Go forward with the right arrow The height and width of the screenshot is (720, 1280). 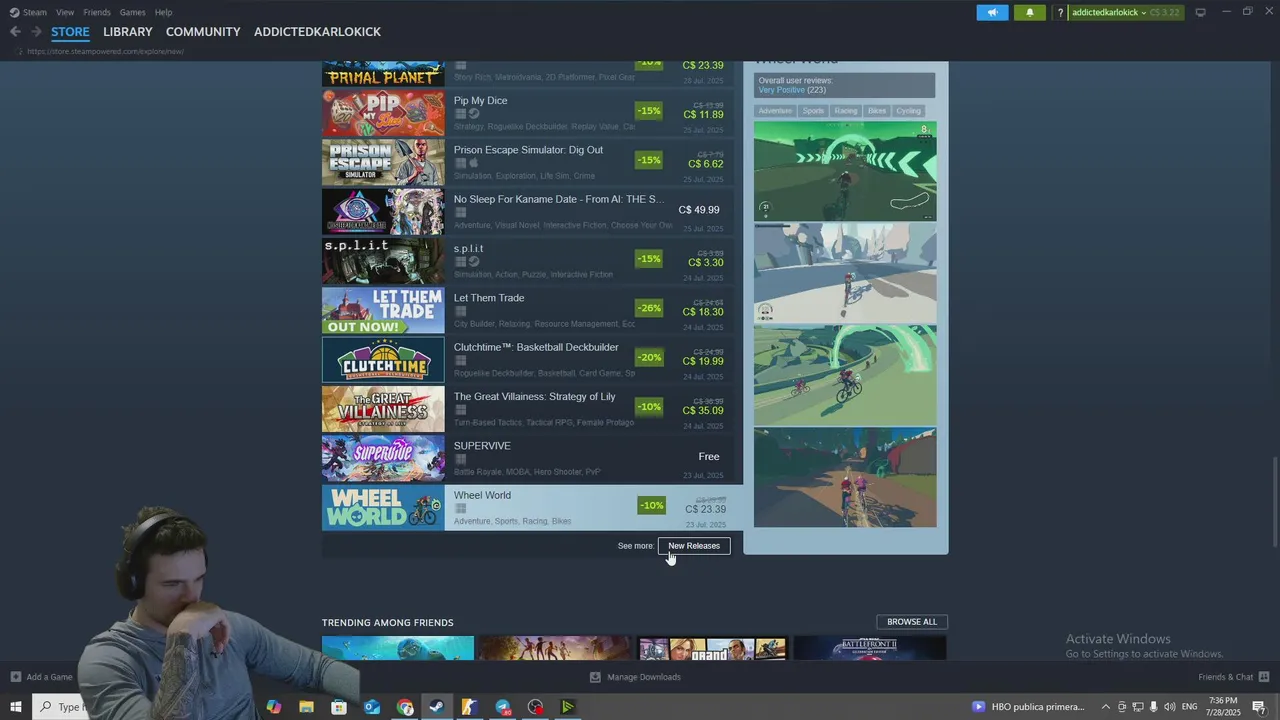pyautogui.click(x=36, y=32)
